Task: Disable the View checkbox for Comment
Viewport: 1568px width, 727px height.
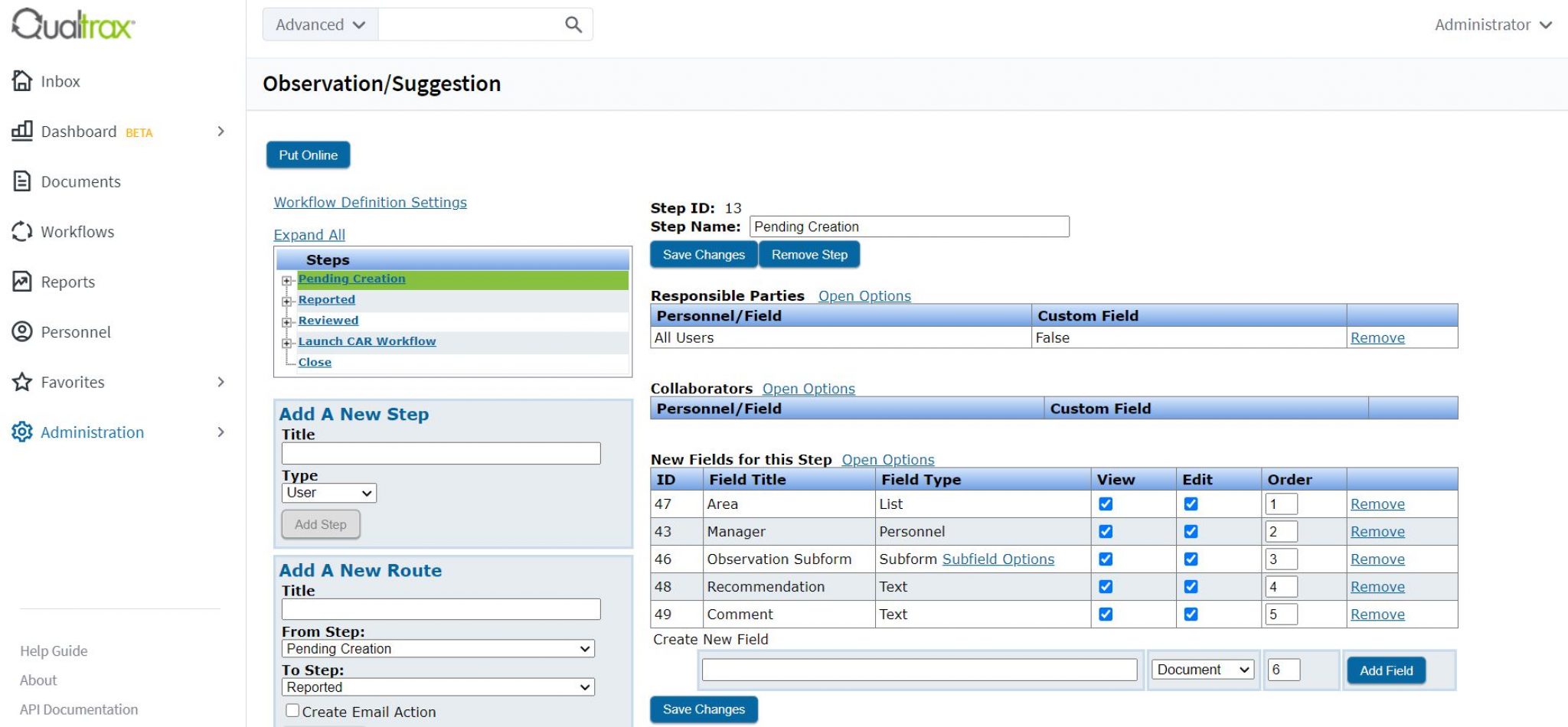Action: point(1106,614)
